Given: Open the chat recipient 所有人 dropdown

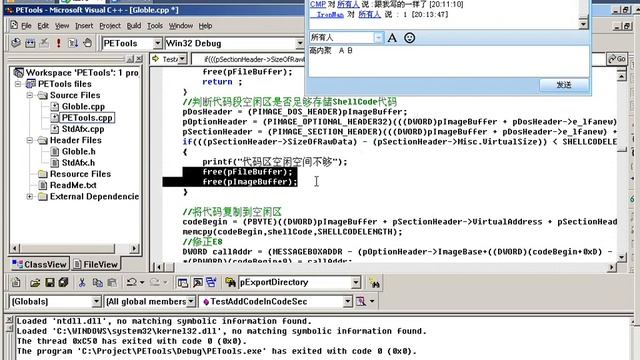Looking at the screenshot, I should point(378,38).
